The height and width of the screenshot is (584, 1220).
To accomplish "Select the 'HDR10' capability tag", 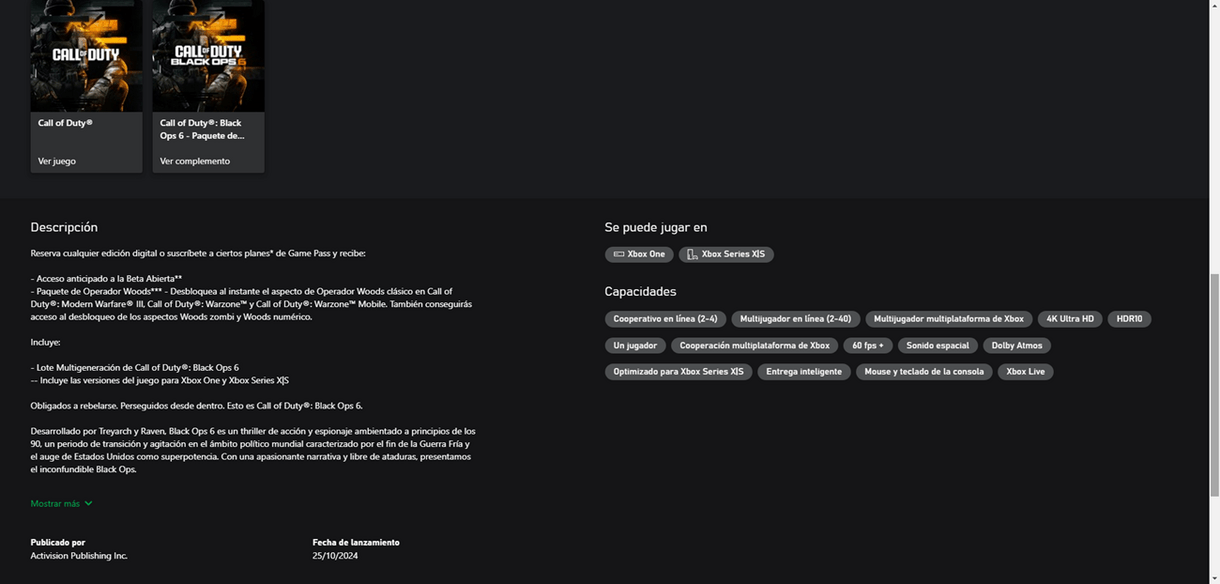I will coord(1130,319).
